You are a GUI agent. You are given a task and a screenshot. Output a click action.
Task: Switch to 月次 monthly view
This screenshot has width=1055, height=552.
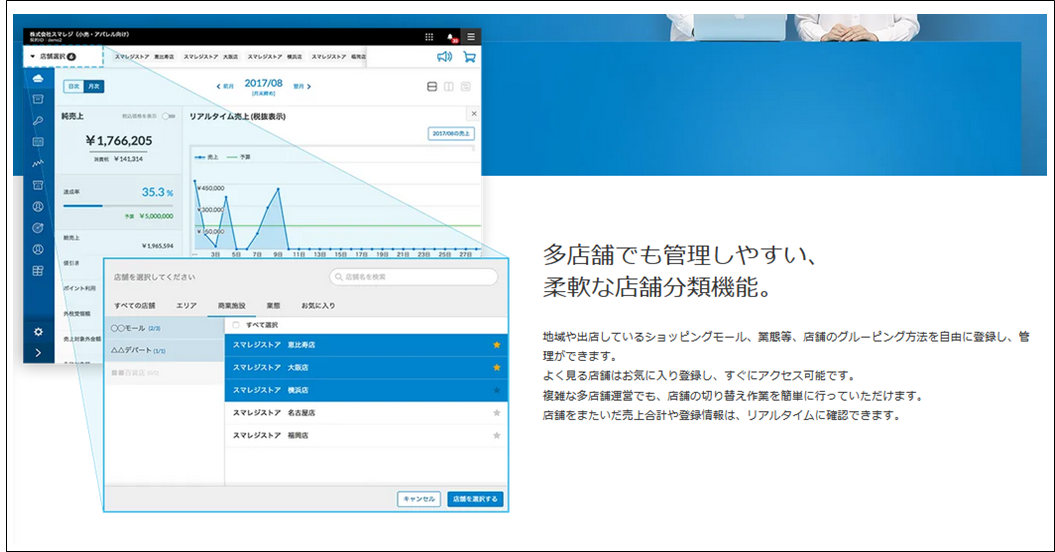(x=94, y=86)
